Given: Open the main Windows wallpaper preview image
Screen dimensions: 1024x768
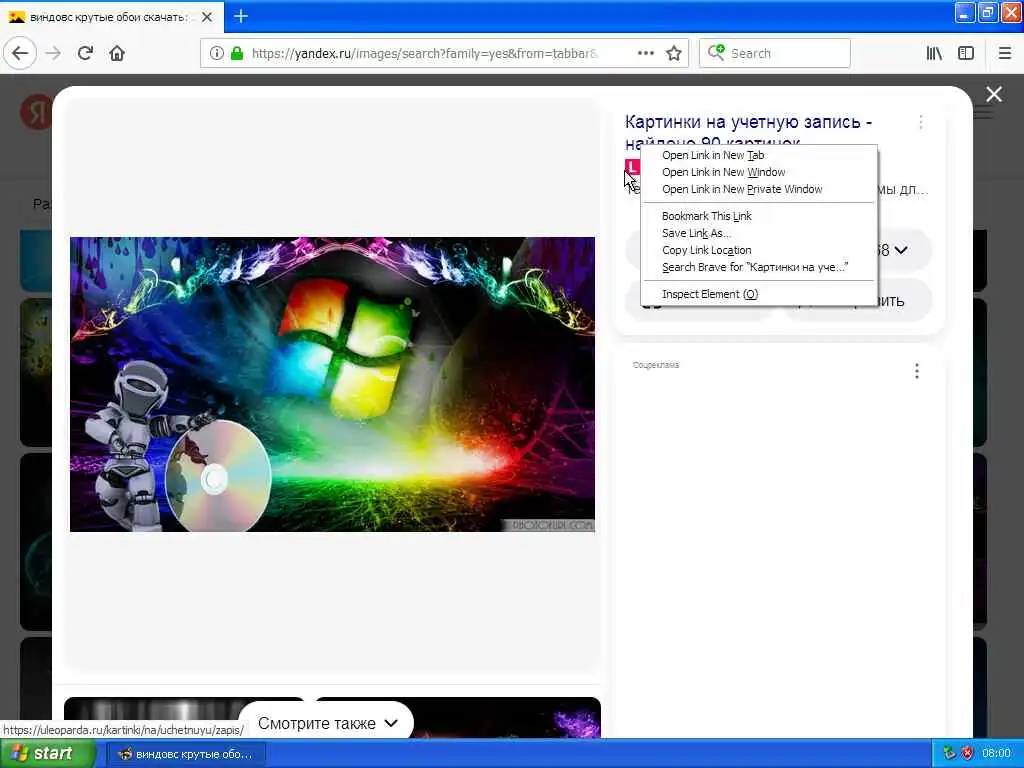Looking at the screenshot, I should point(332,384).
